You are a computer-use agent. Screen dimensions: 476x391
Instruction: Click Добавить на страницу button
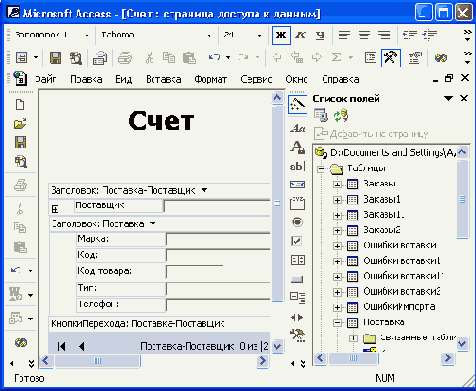tap(371, 134)
